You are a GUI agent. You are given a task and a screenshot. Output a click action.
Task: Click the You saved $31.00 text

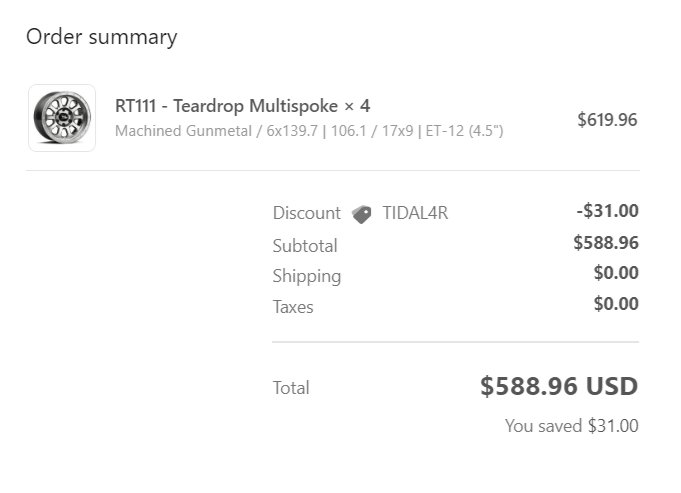(572, 426)
